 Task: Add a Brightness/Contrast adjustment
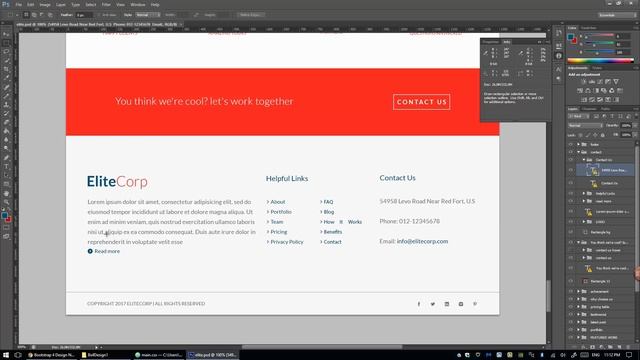pyautogui.click(x=584, y=82)
